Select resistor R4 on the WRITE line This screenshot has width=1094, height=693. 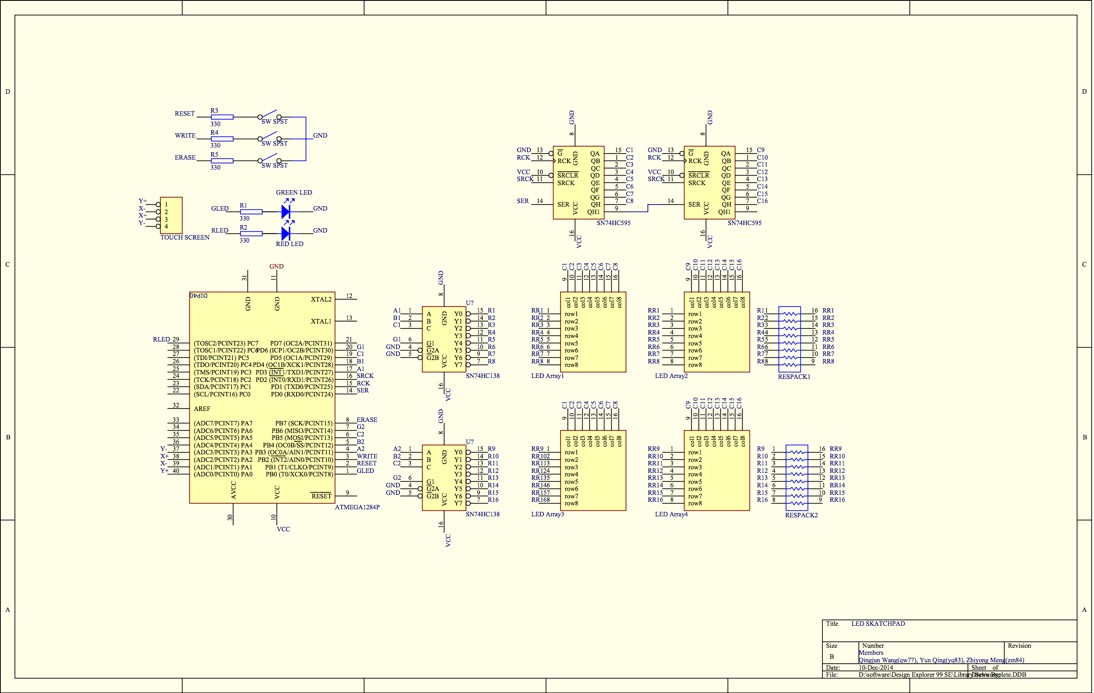222,139
